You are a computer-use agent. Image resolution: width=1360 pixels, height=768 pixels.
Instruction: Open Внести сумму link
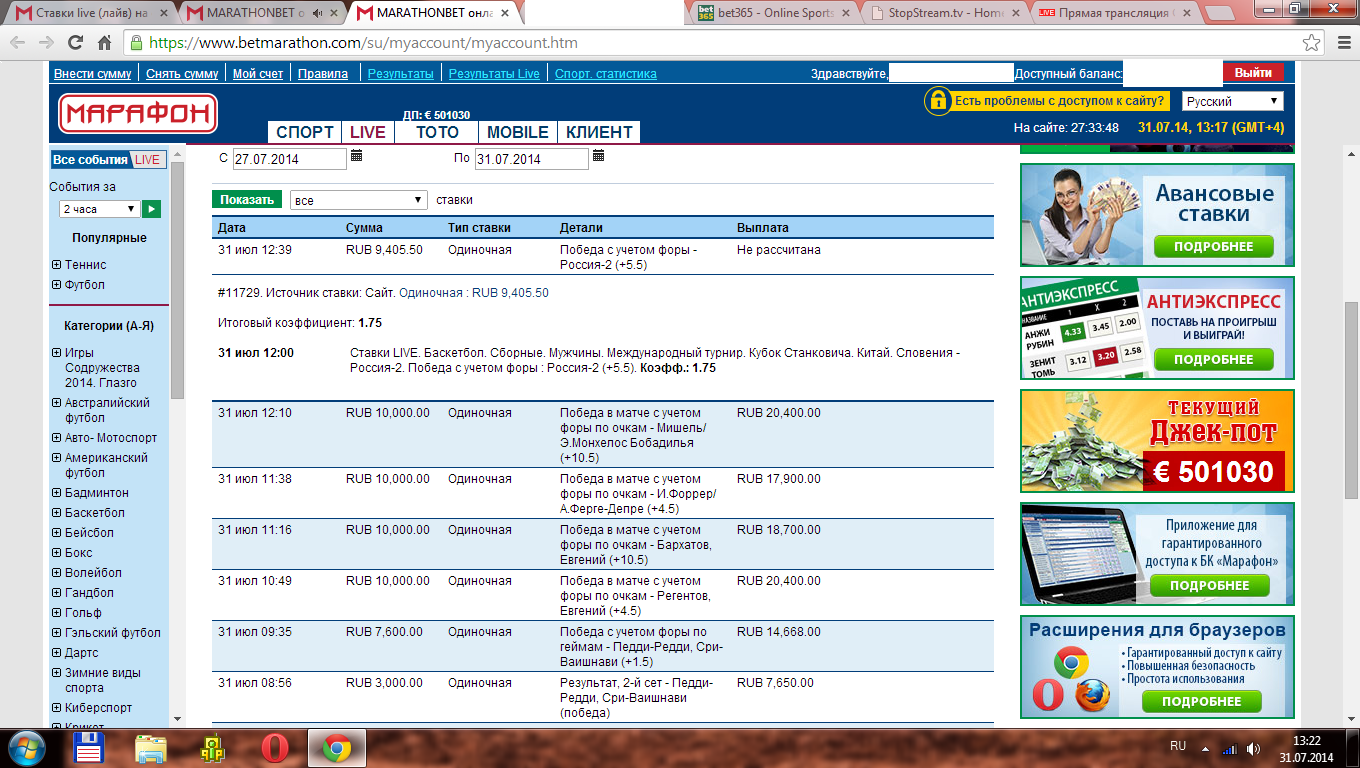pyautogui.click(x=92, y=74)
